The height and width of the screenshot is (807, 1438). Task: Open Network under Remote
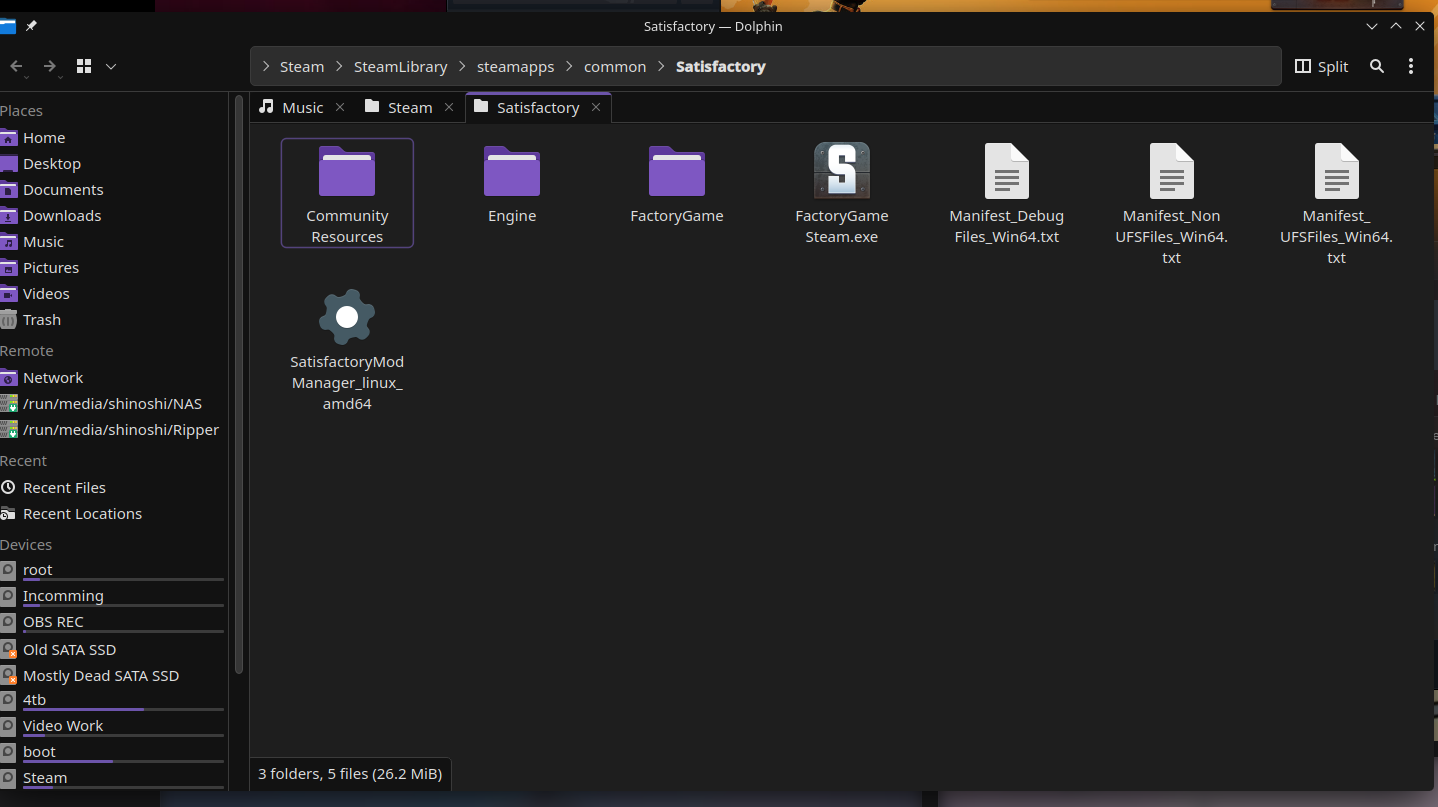point(112,378)
